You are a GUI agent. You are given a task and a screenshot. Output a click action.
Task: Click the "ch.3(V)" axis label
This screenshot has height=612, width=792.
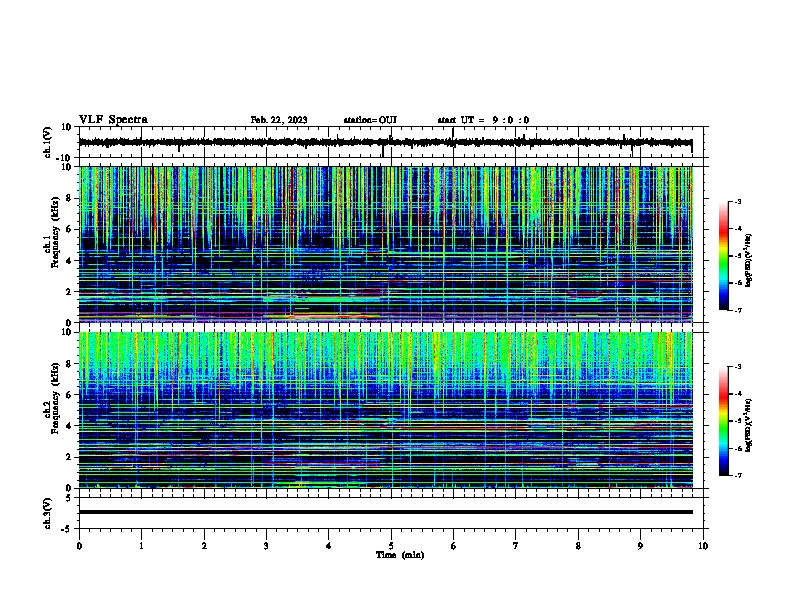[x=47, y=513]
